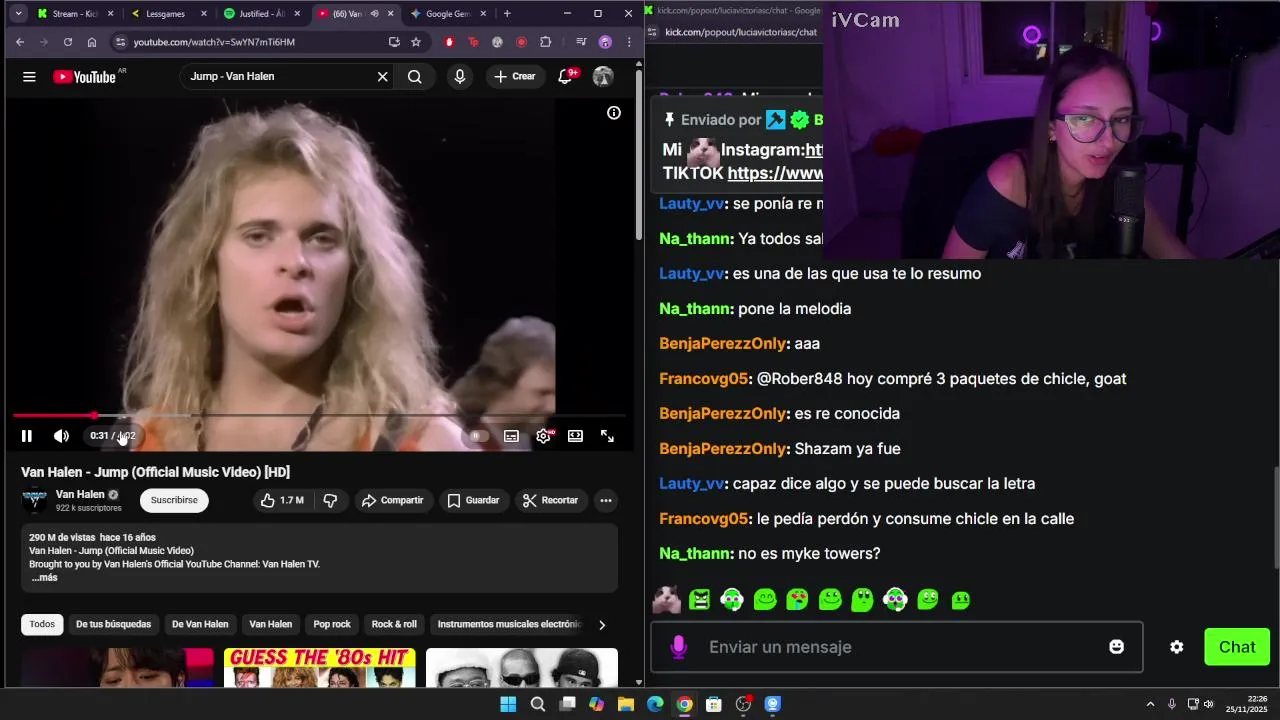Open Chrome extensions puzzle icon

pyautogui.click(x=545, y=42)
